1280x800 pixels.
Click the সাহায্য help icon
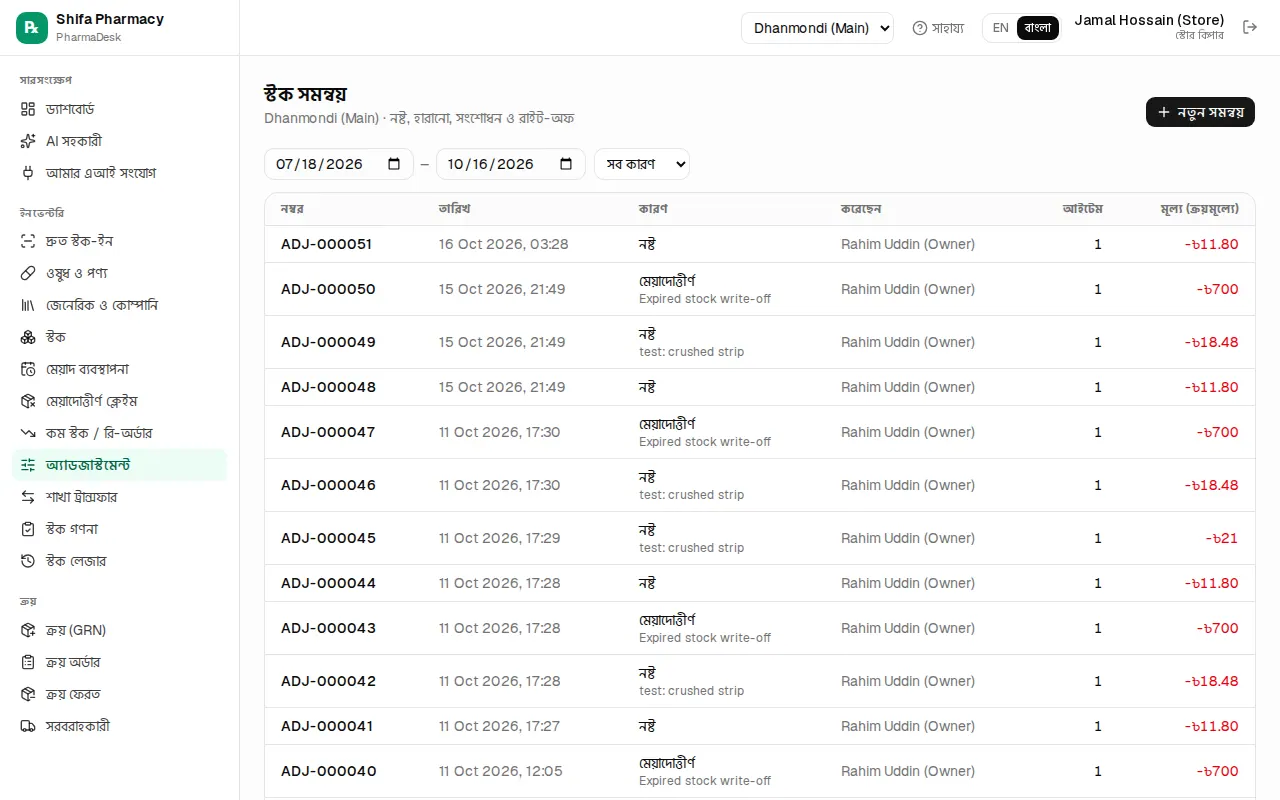920,28
